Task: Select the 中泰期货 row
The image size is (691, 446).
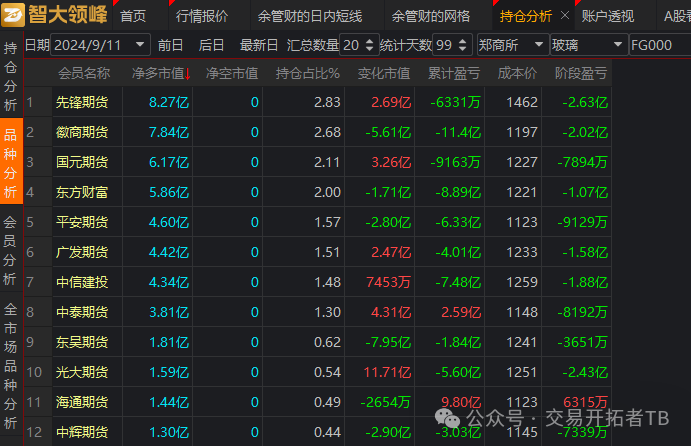Action: pos(318,312)
